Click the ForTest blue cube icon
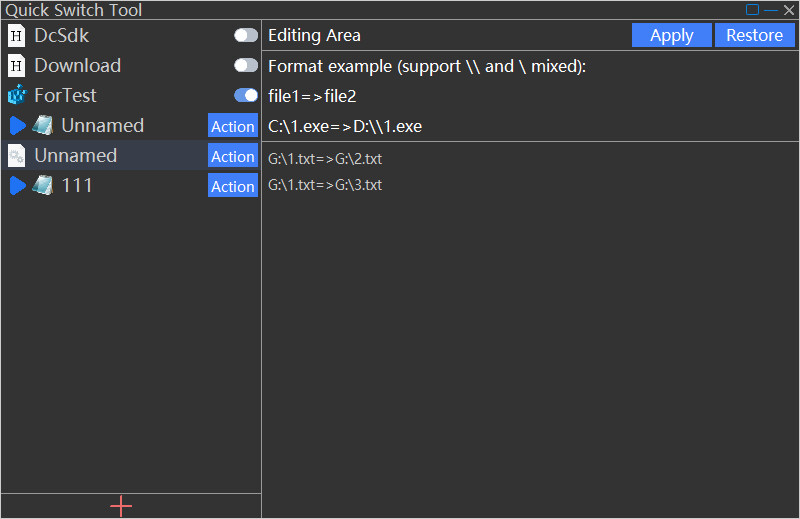This screenshot has width=800, height=519. click(16, 96)
